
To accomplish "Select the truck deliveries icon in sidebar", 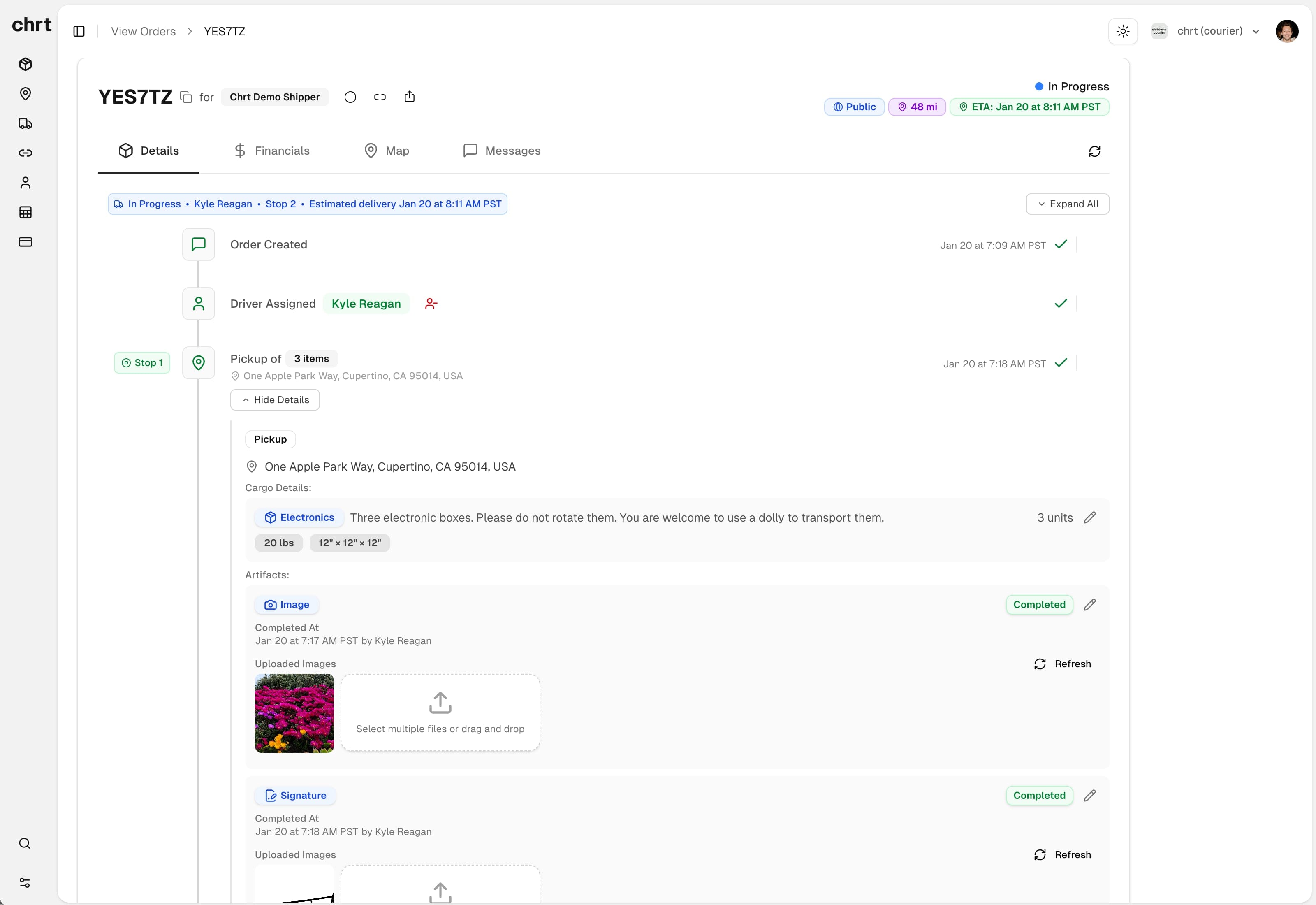I will [25, 124].
